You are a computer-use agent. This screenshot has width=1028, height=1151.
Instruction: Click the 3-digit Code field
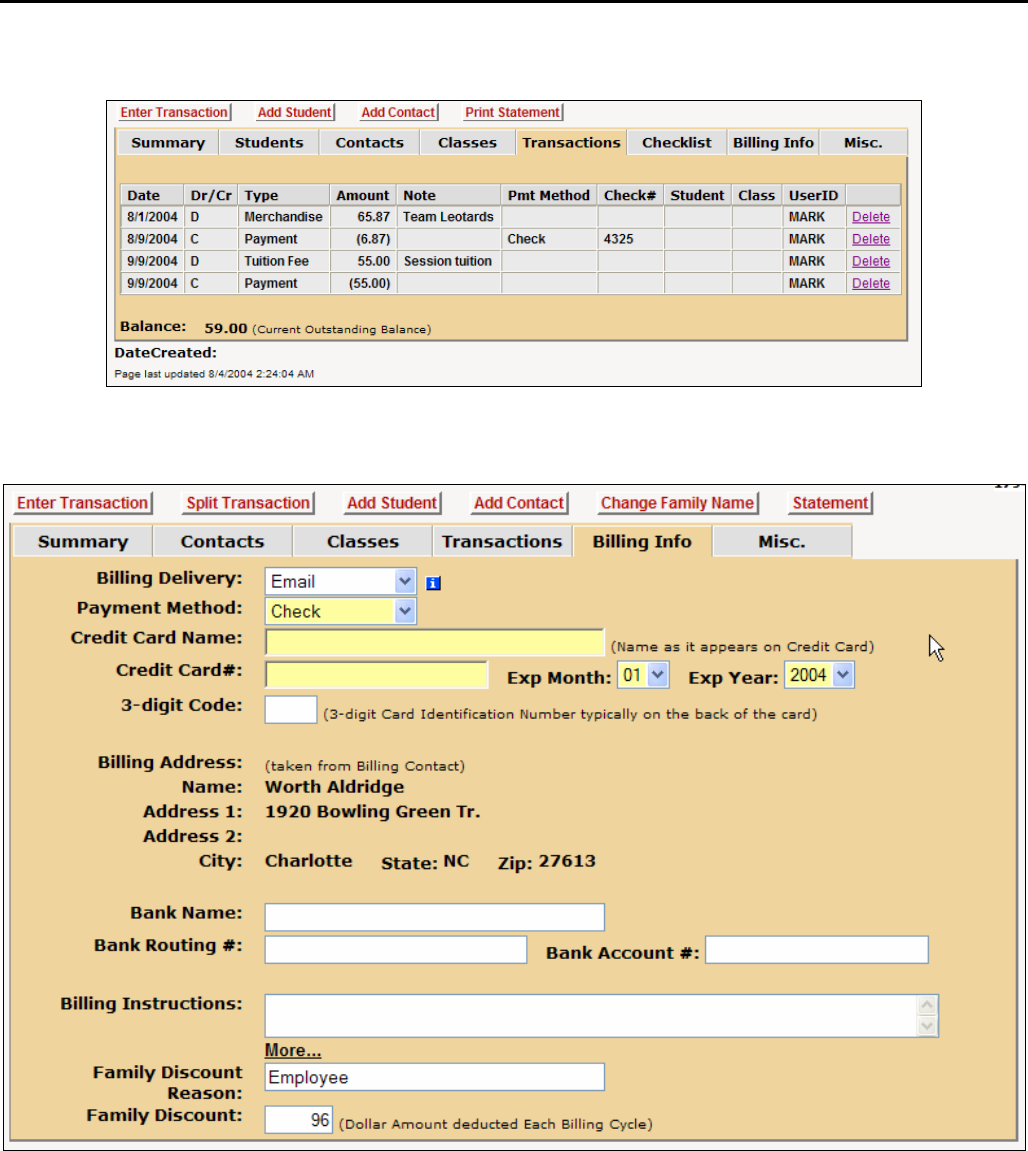[x=291, y=710]
